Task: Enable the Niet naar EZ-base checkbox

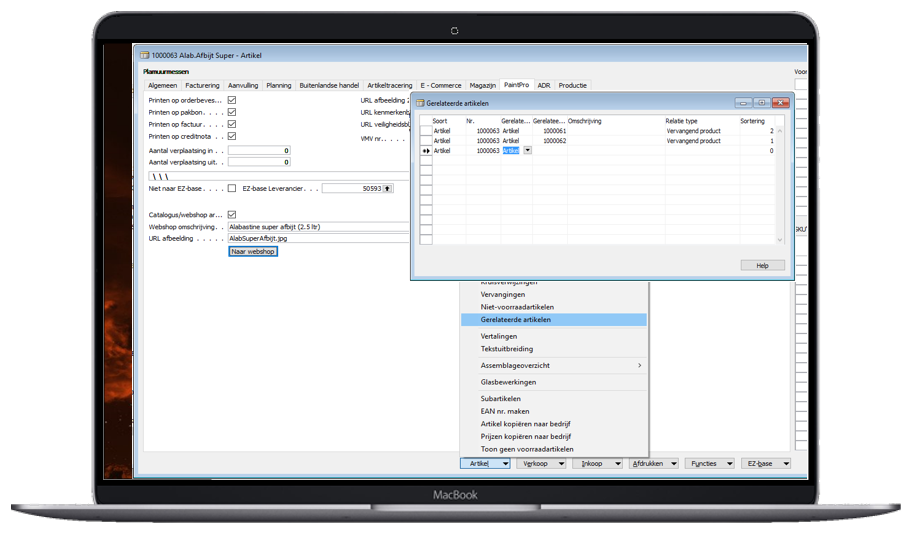Action: (232, 188)
